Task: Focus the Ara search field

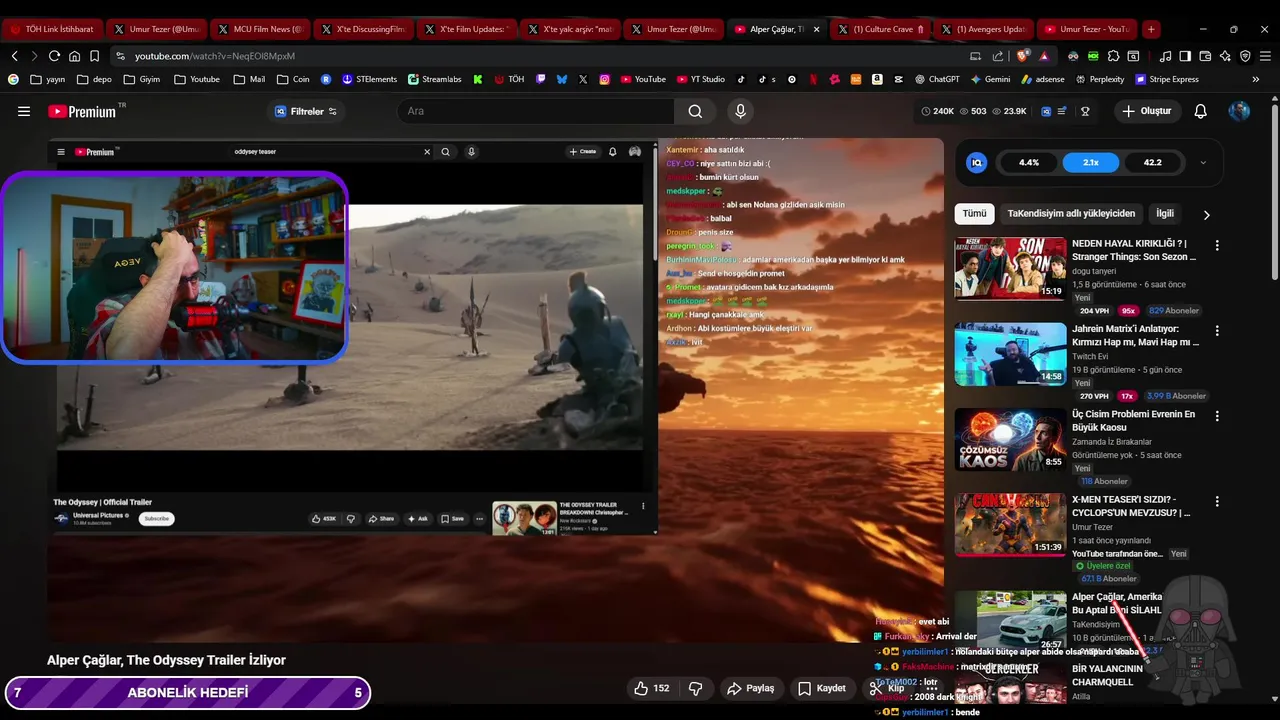Action: pyautogui.click(x=535, y=111)
